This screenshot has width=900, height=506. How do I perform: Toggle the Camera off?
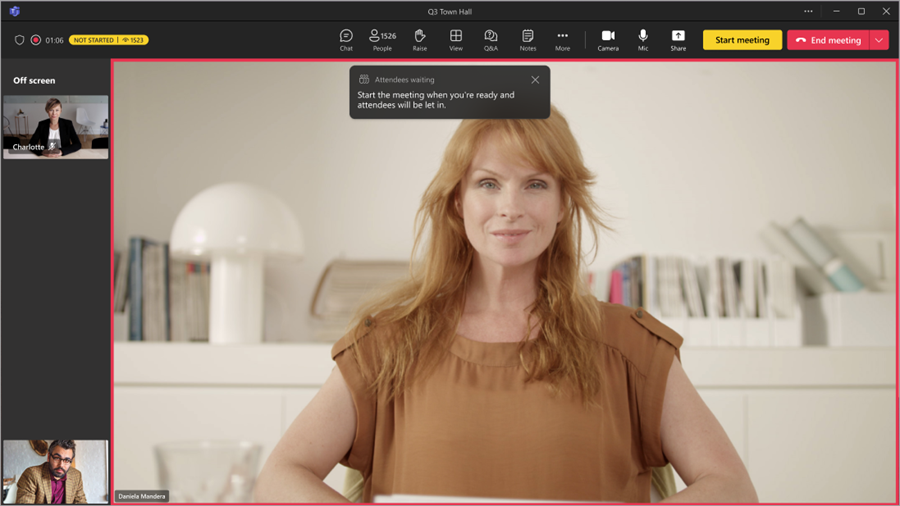(x=608, y=40)
